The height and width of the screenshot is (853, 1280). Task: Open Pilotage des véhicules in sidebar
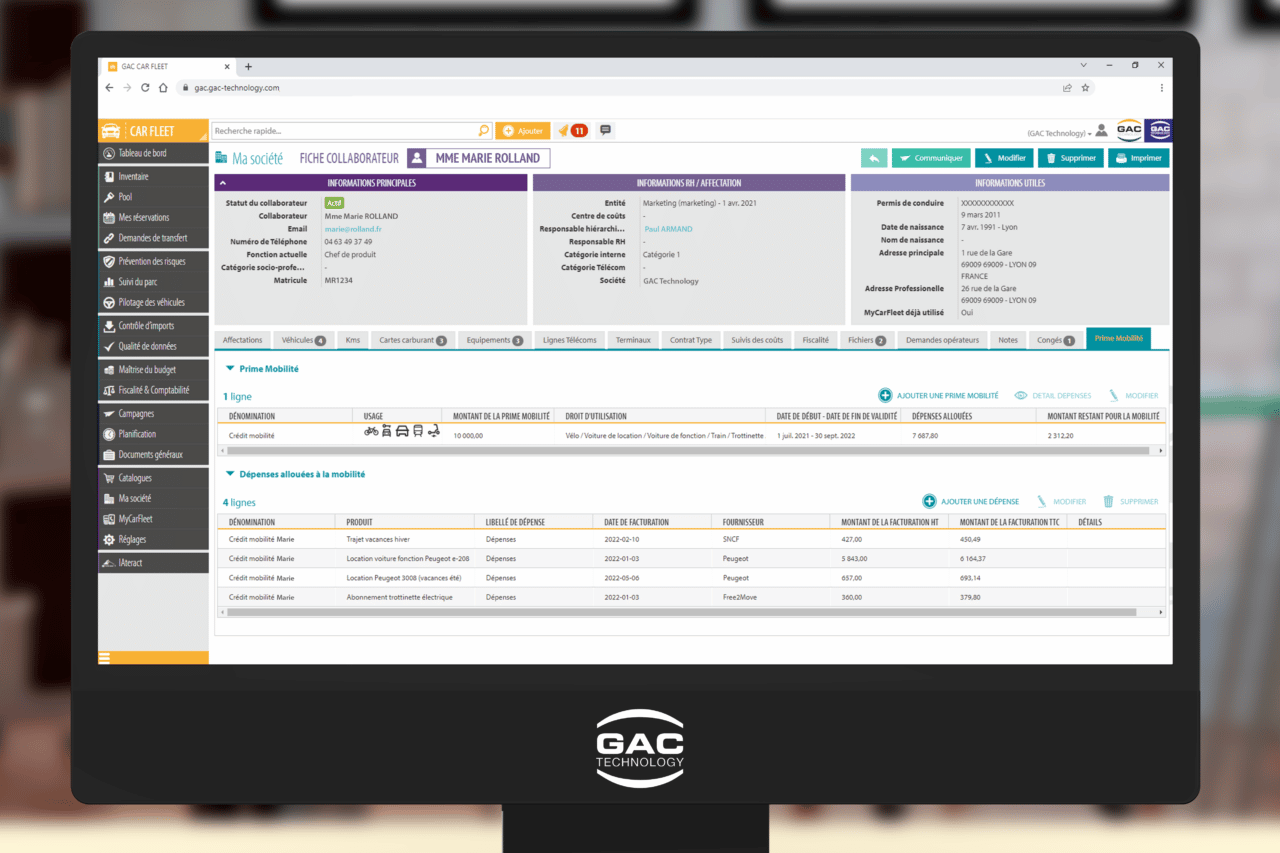pos(151,303)
